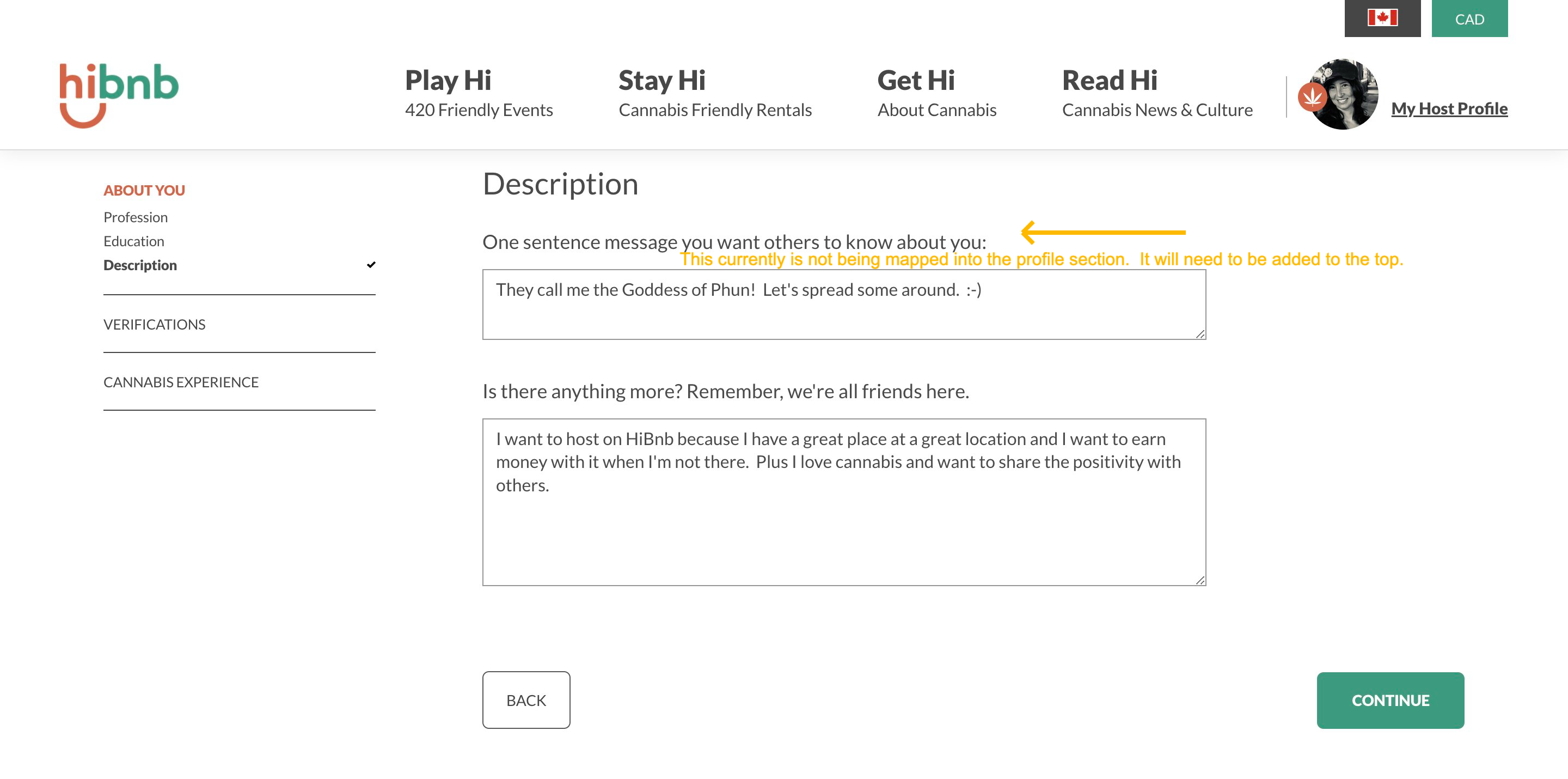This screenshot has width=1568, height=779.
Task: Select Profession in the sidebar
Action: tap(135, 217)
